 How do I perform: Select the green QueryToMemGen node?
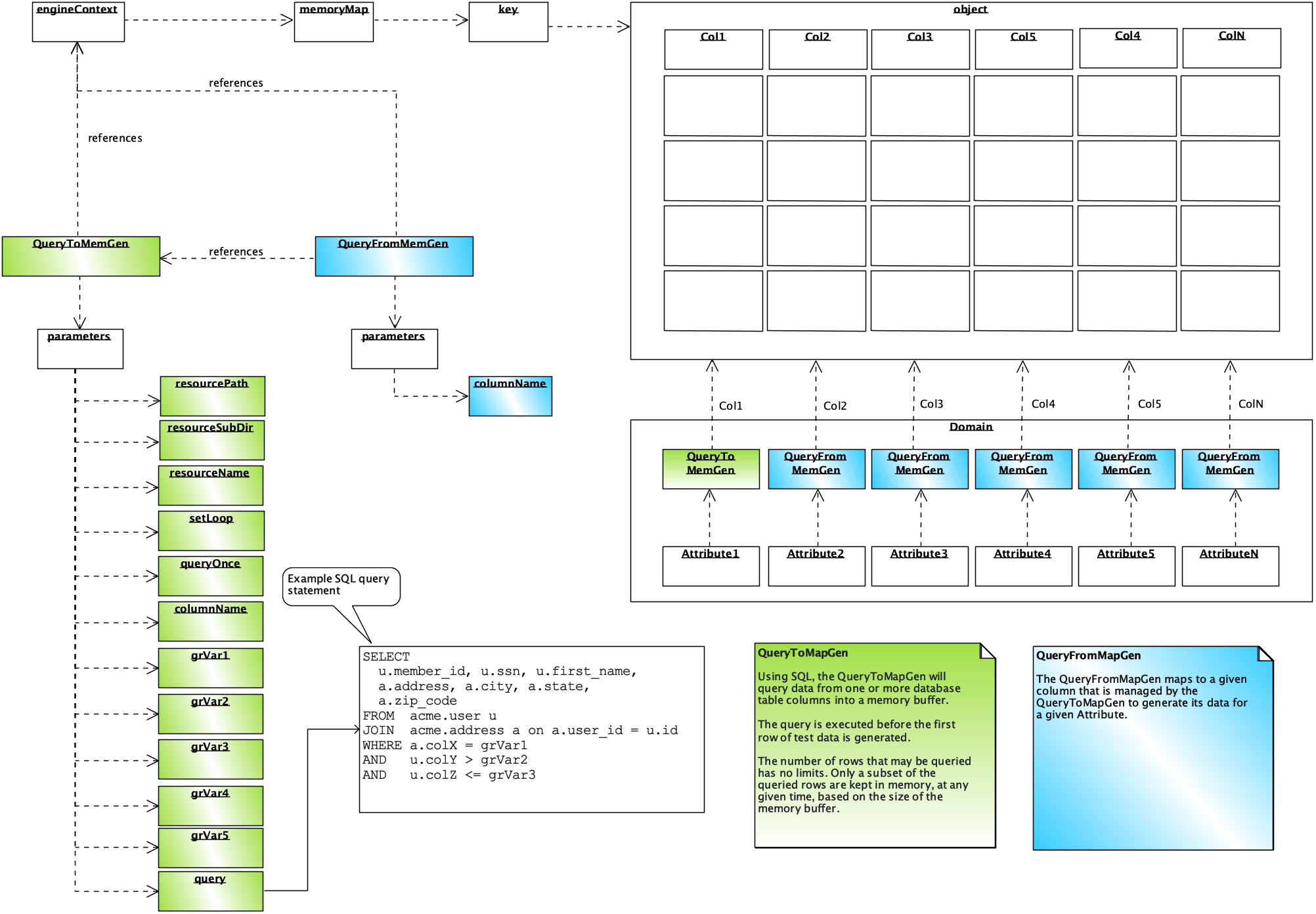(x=81, y=257)
